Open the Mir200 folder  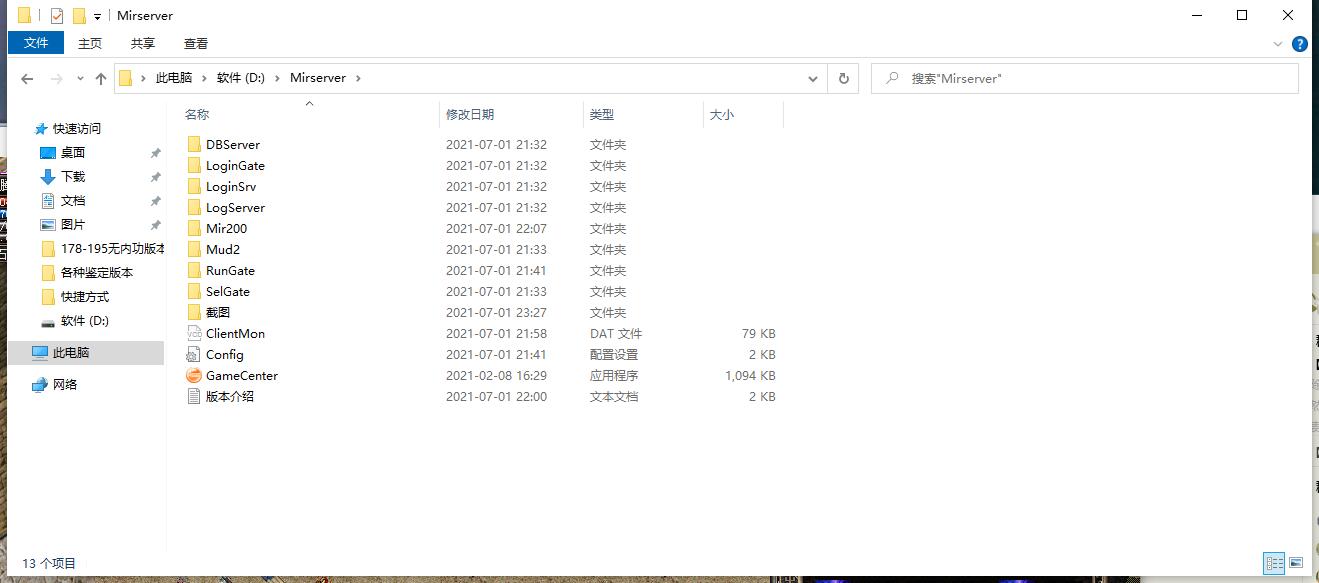pos(226,229)
